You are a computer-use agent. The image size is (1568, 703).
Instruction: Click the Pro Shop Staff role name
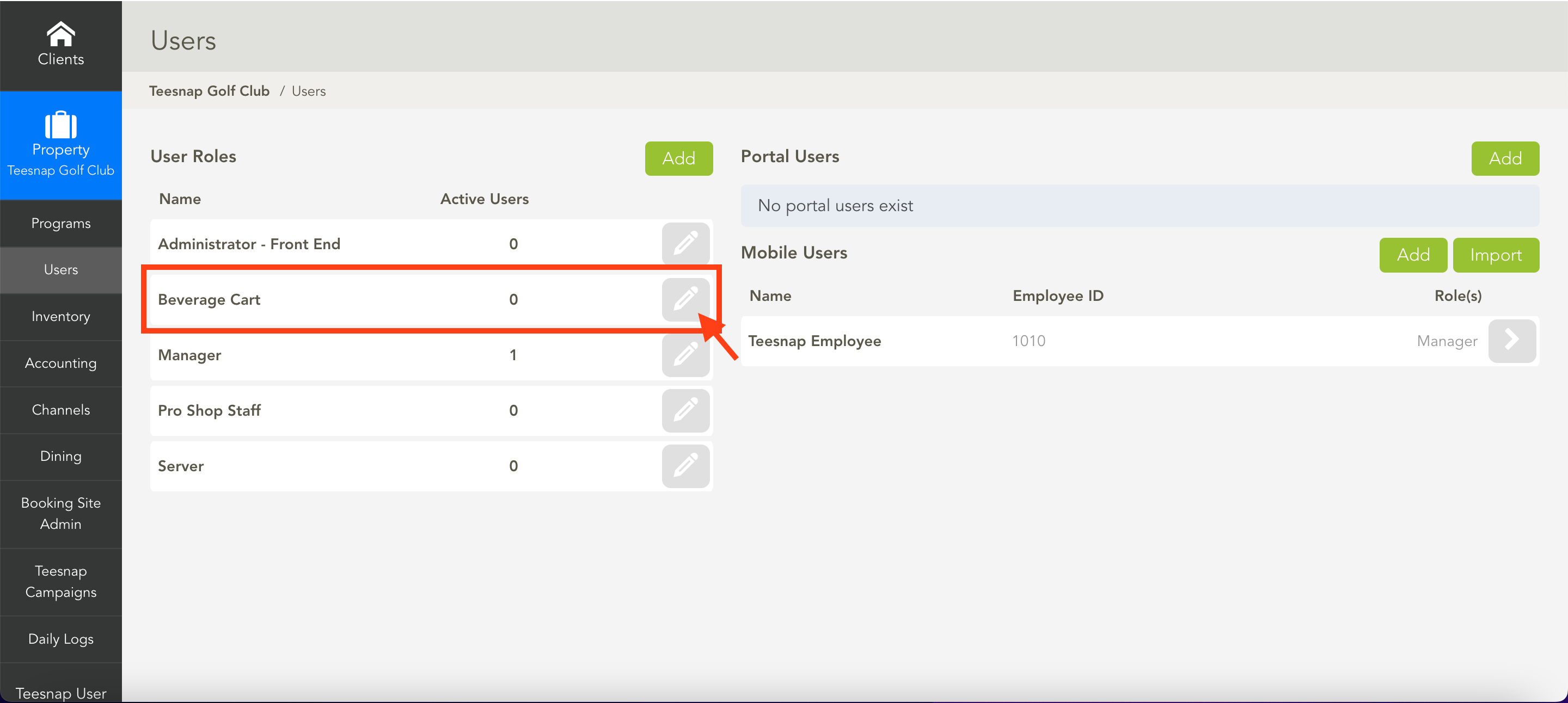point(209,410)
